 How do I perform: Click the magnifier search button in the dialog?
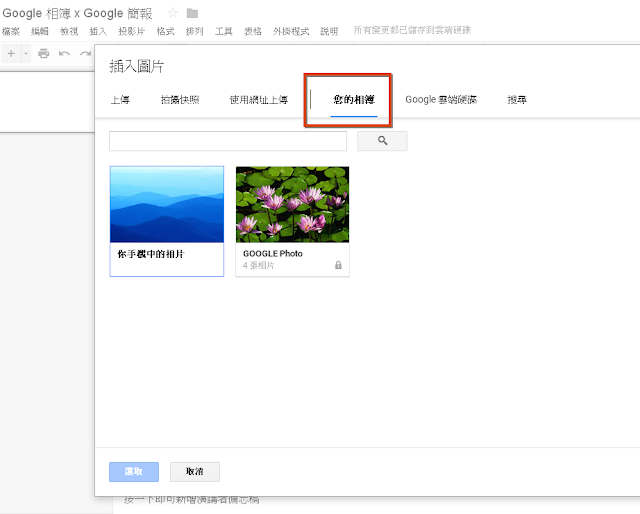point(382,141)
